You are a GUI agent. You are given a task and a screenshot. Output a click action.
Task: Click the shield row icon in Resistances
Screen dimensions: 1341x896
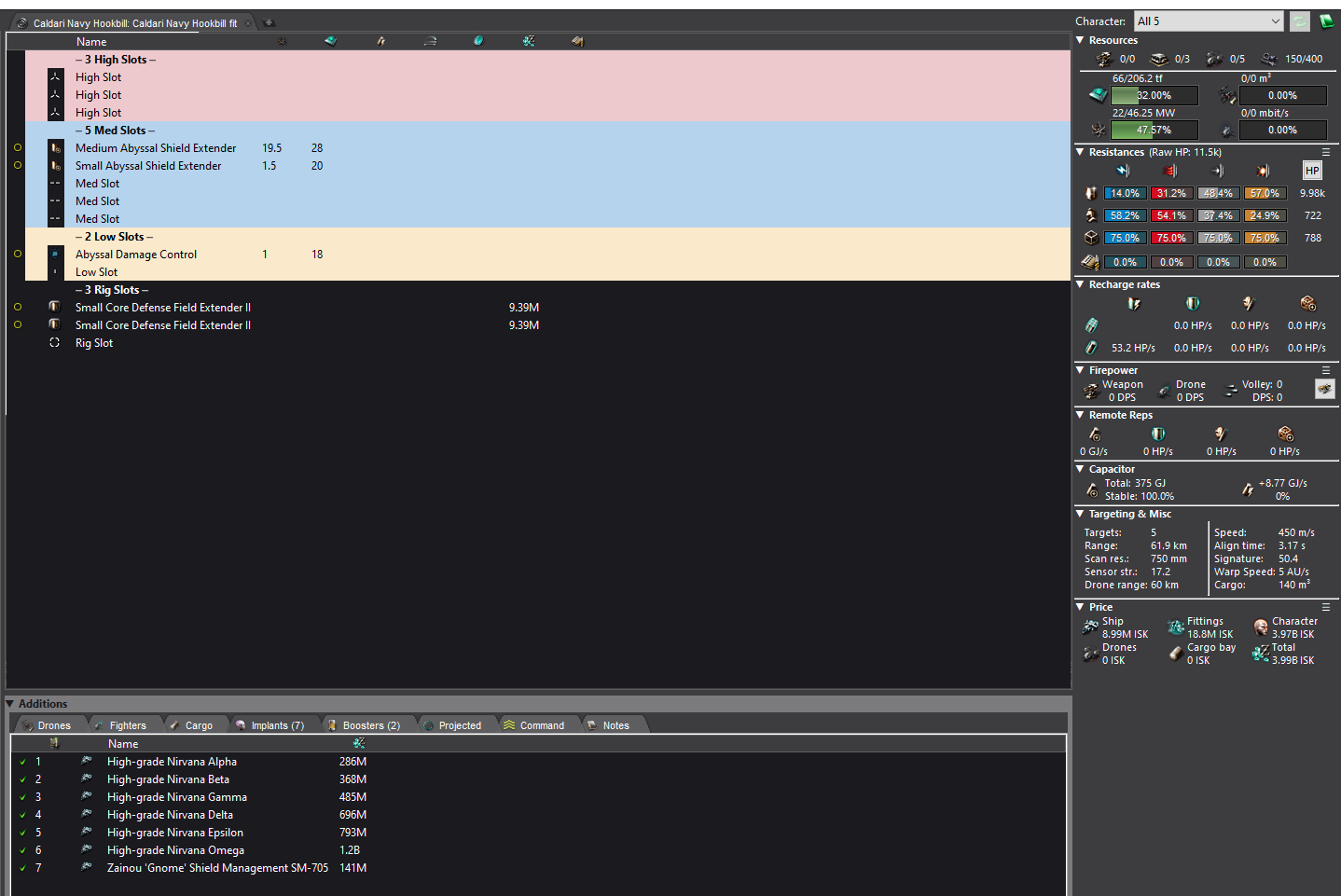point(1090,193)
